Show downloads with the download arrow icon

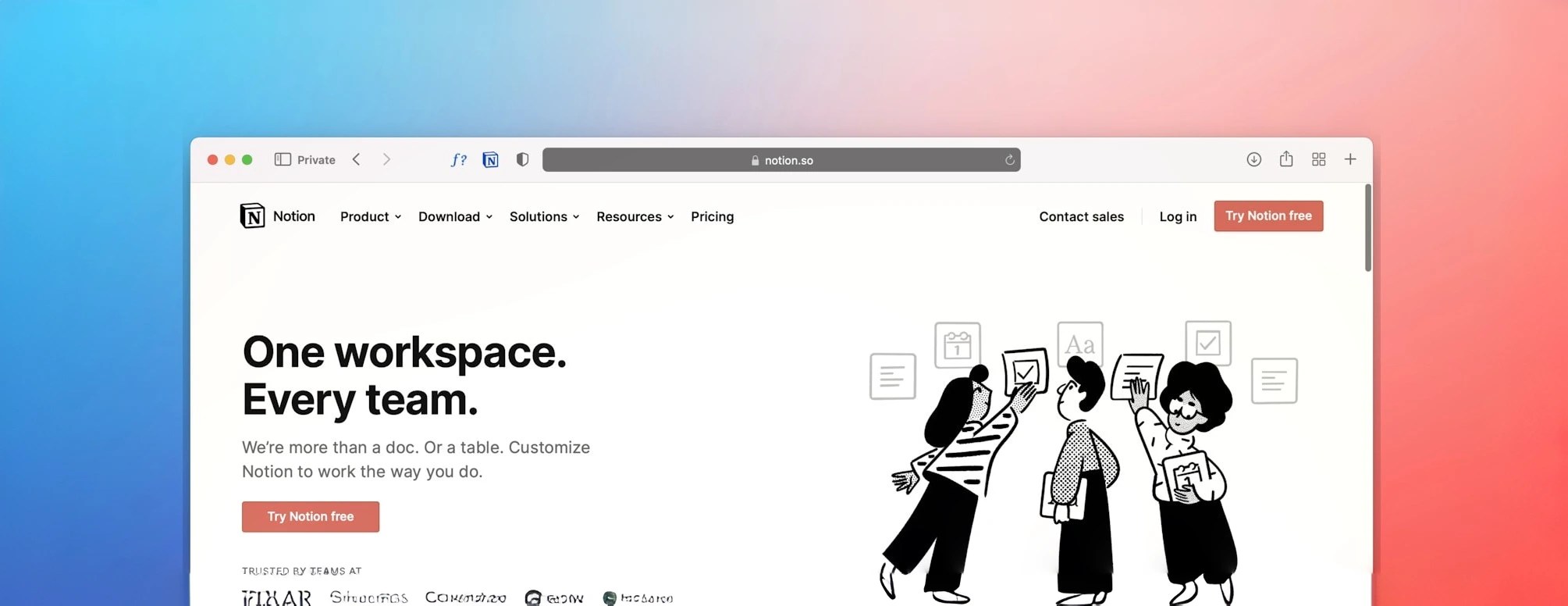coord(1253,159)
